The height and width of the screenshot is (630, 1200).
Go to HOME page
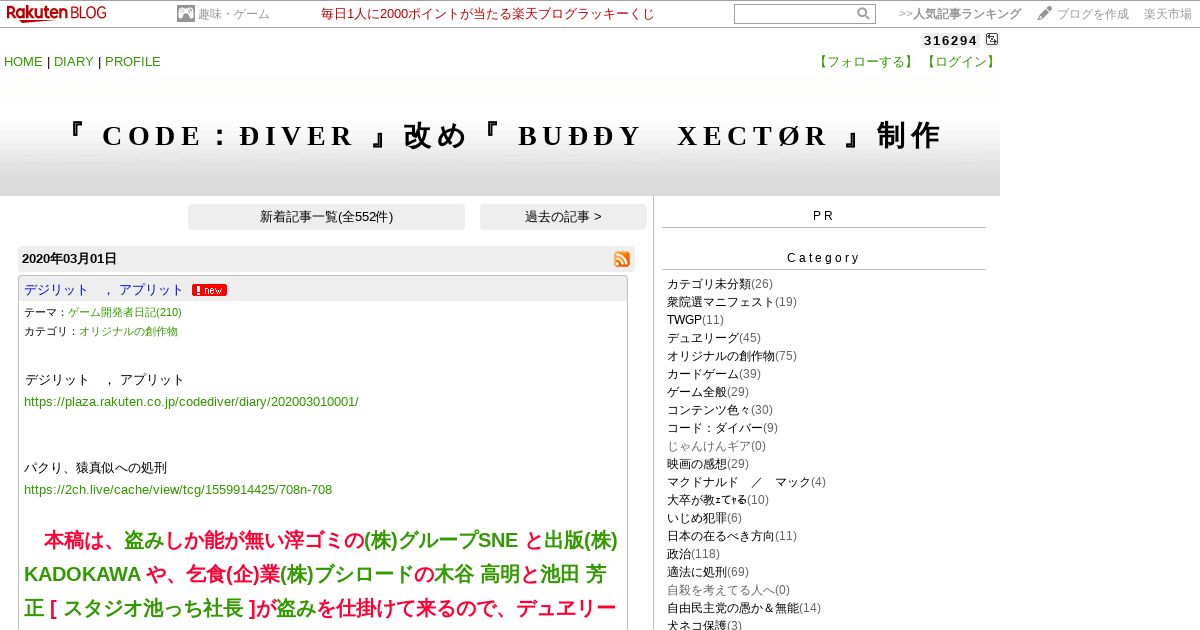(x=23, y=62)
